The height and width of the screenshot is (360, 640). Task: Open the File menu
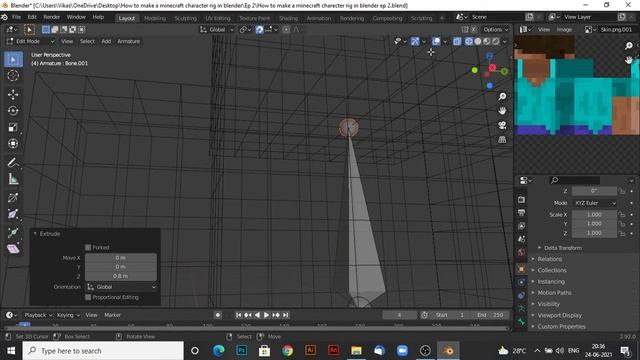pyautogui.click(x=16, y=17)
